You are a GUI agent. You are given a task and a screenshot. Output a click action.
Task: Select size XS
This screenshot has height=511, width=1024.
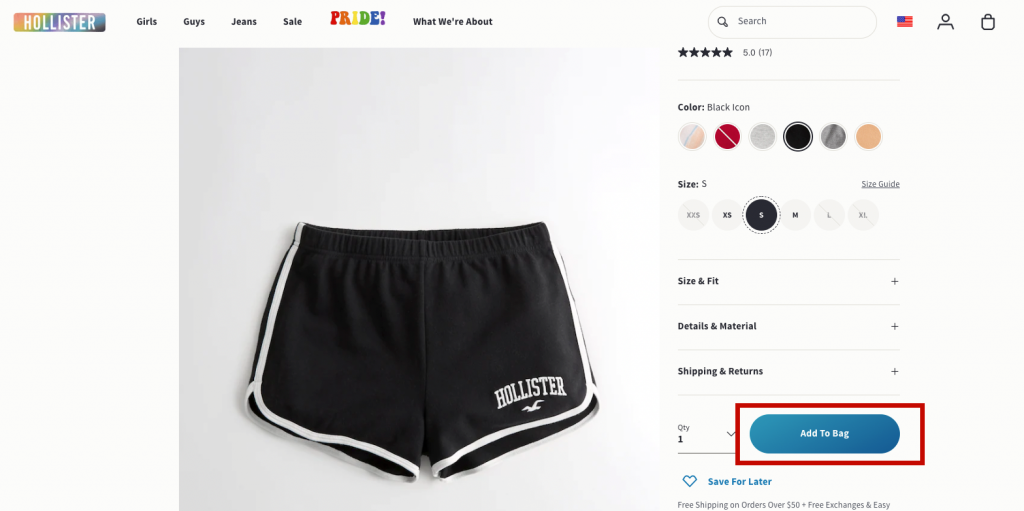coord(727,215)
